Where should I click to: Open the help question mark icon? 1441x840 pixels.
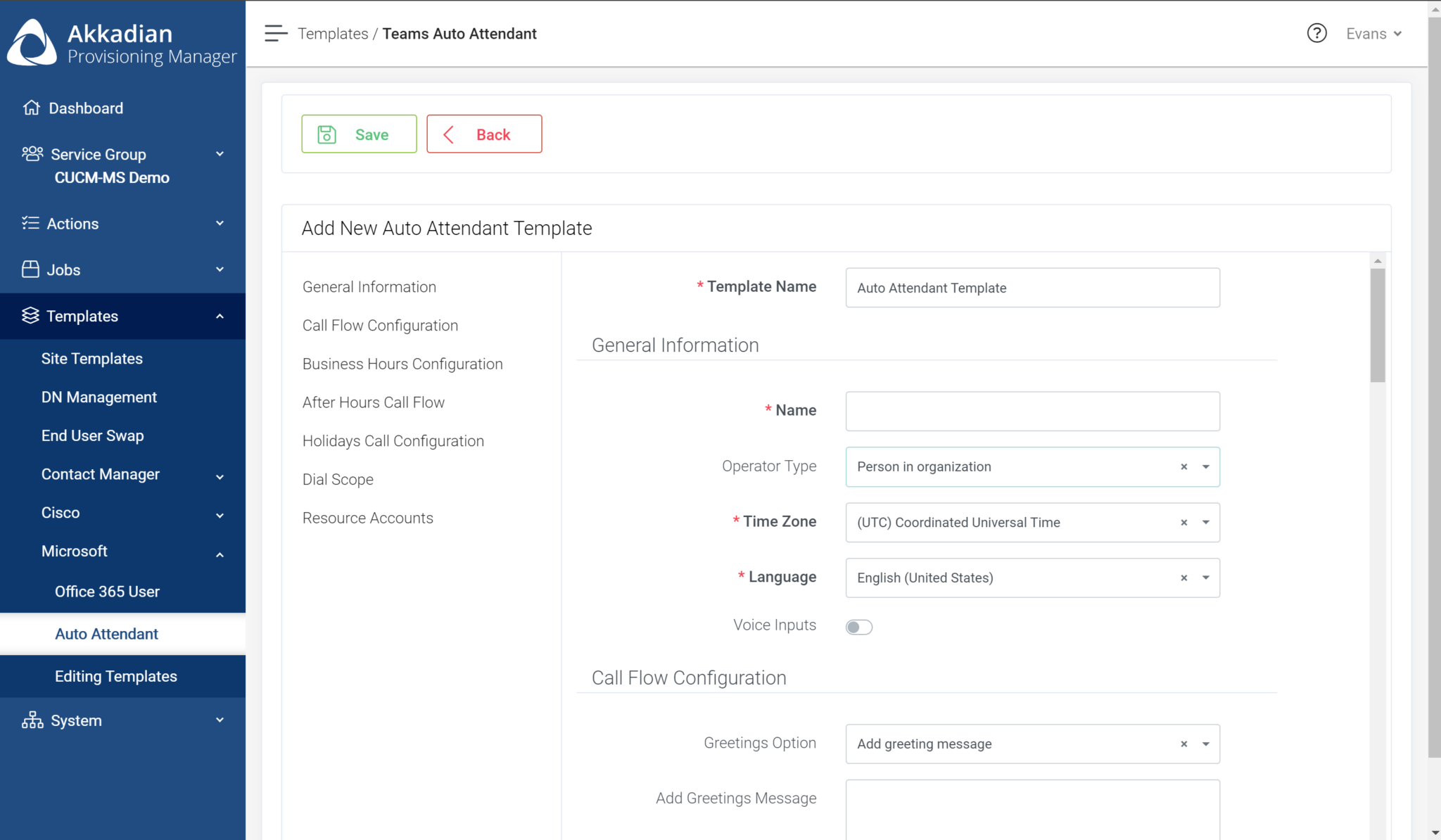pos(1316,33)
